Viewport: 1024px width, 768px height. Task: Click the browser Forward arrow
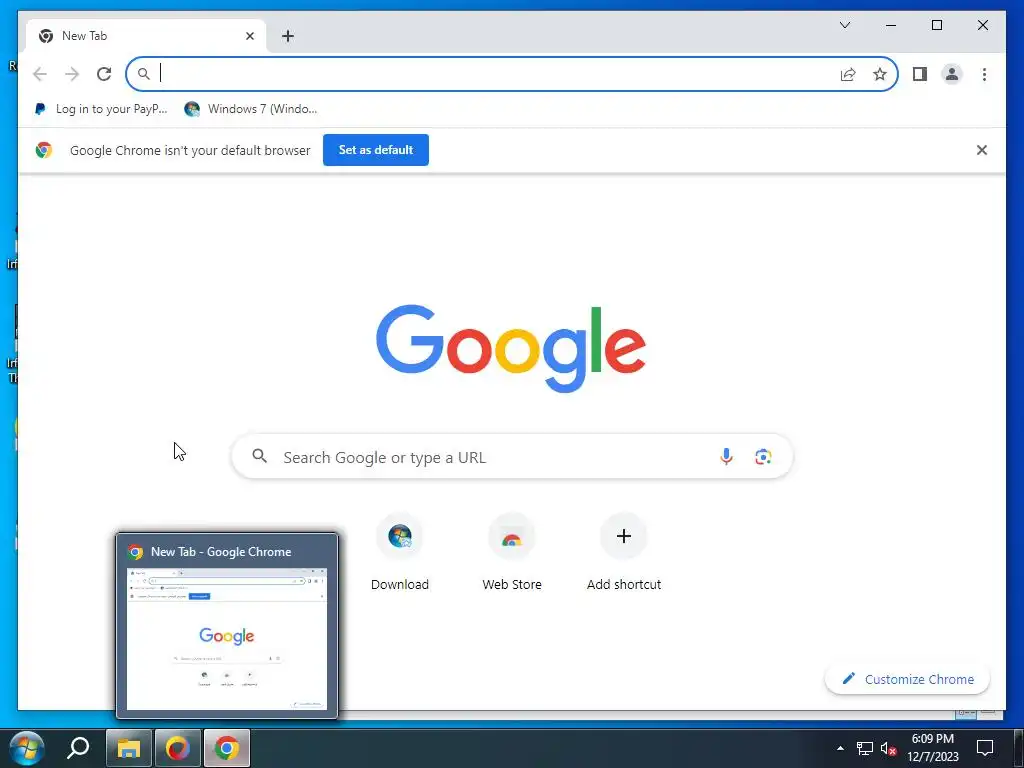[x=72, y=74]
